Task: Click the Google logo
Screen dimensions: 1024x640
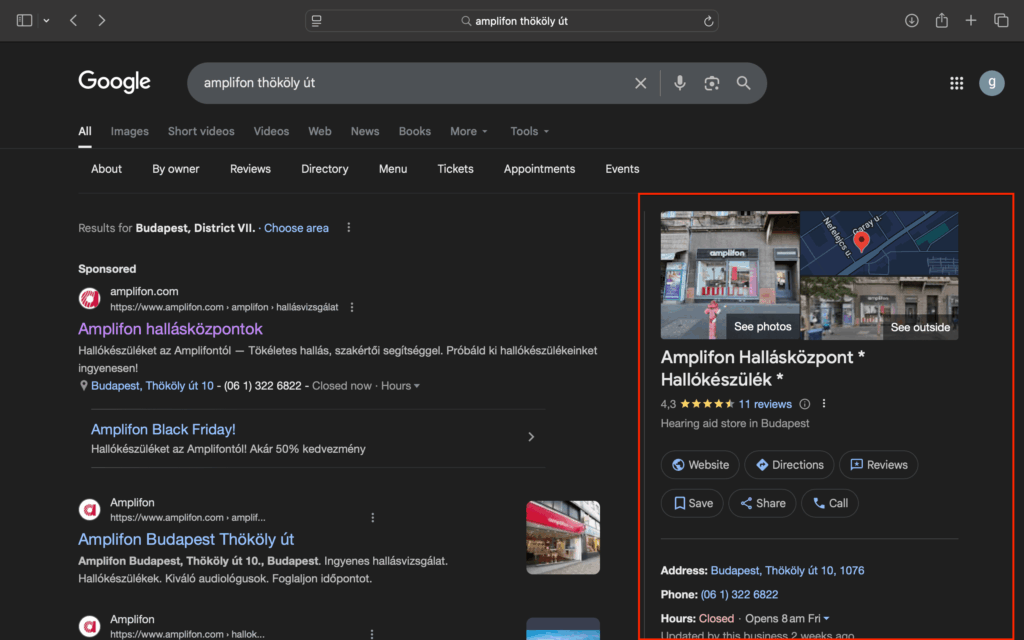Action: point(114,82)
